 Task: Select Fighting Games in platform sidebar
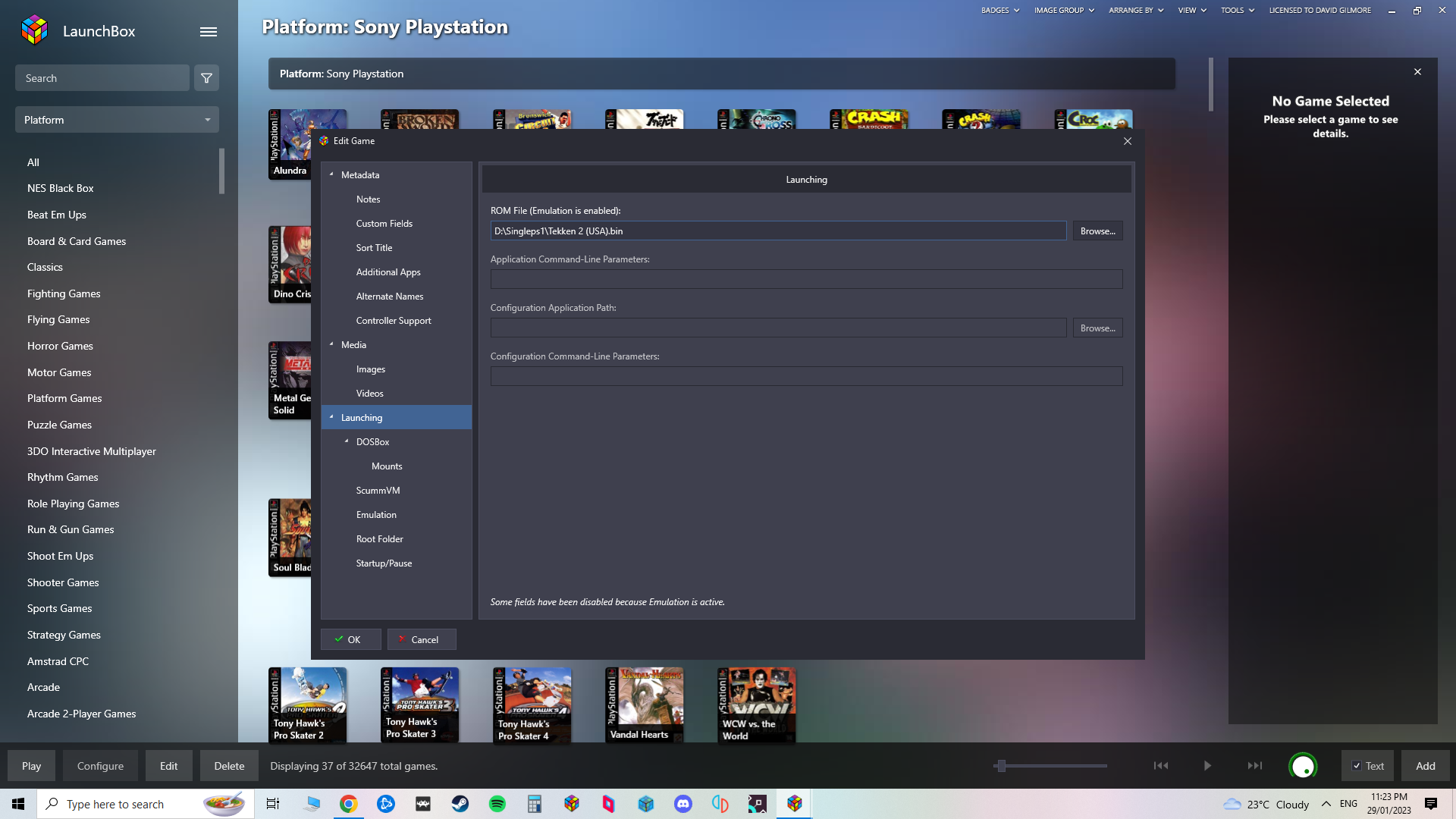pos(64,293)
